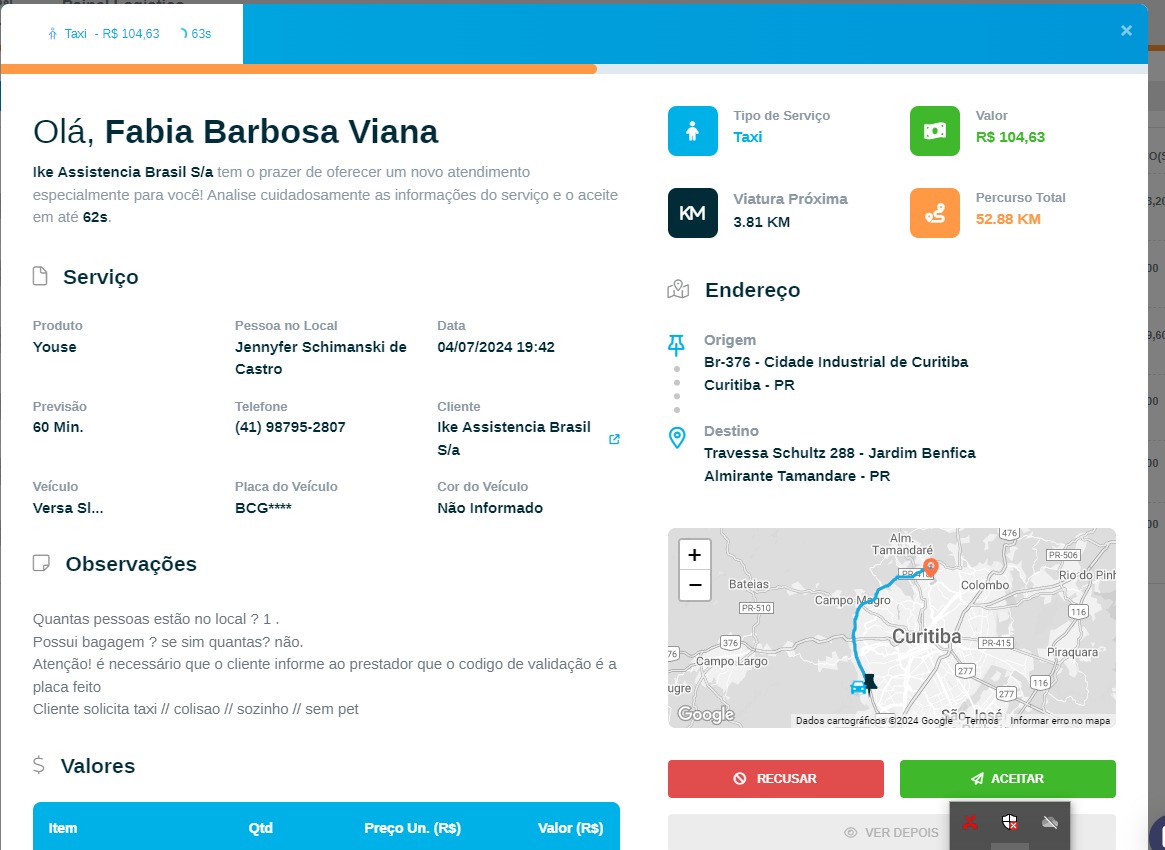Click the security shield tray icon
1165x850 pixels.
[1009, 822]
